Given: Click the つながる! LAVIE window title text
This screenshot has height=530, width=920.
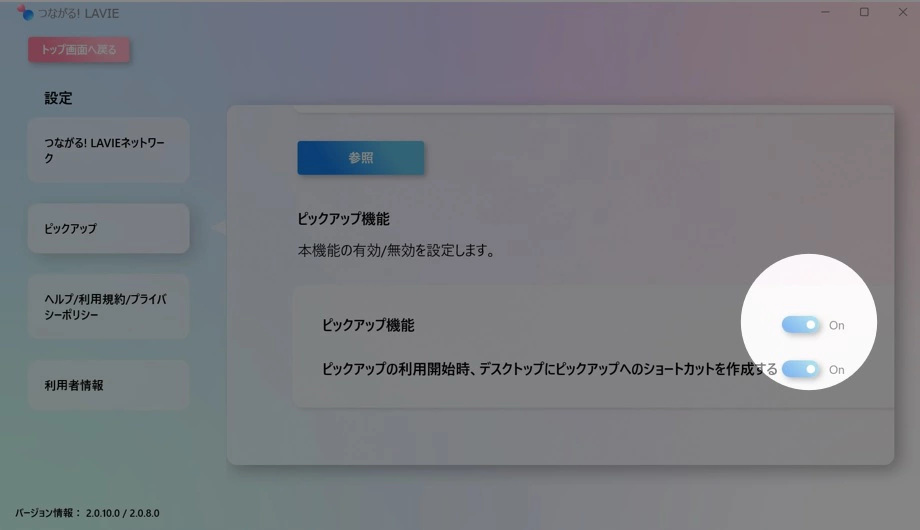Looking at the screenshot, I should tap(79, 13).
